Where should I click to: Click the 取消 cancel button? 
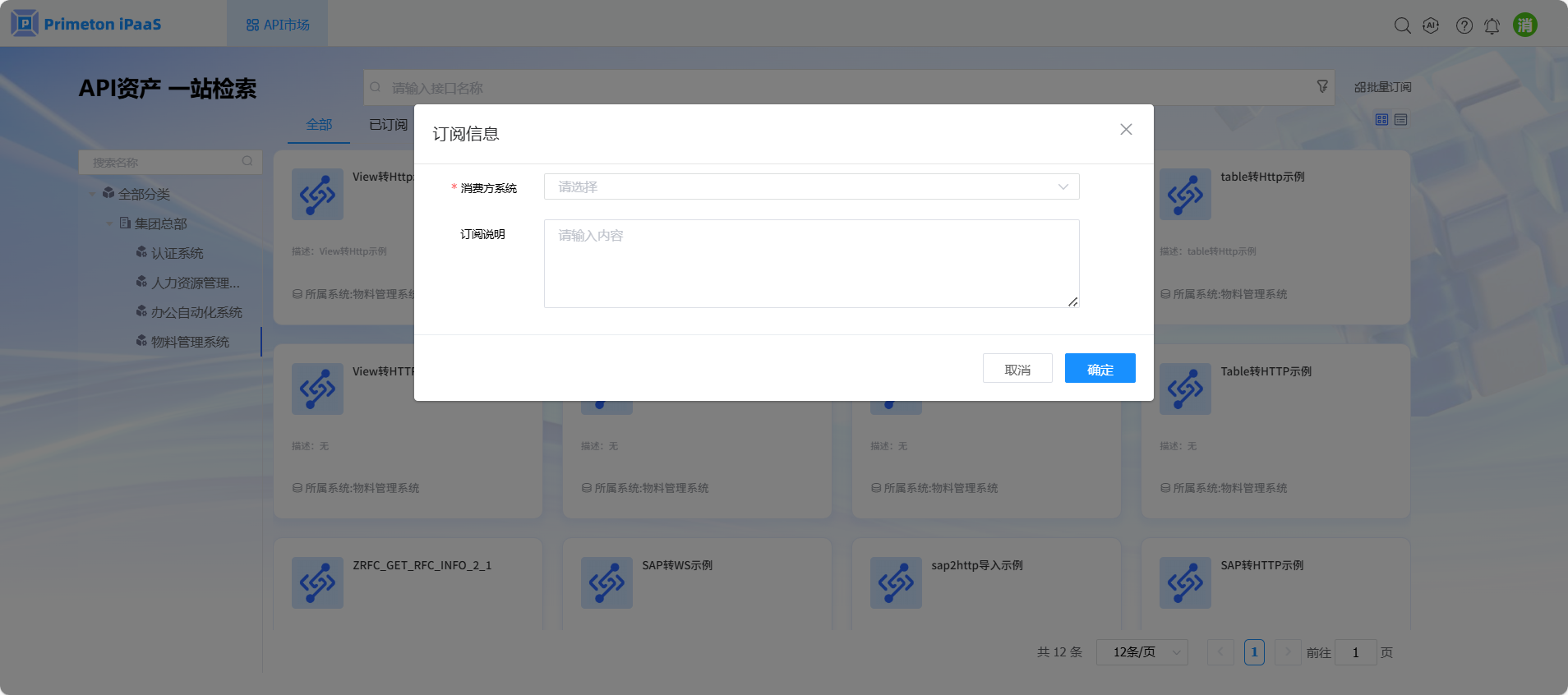click(1017, 369)
